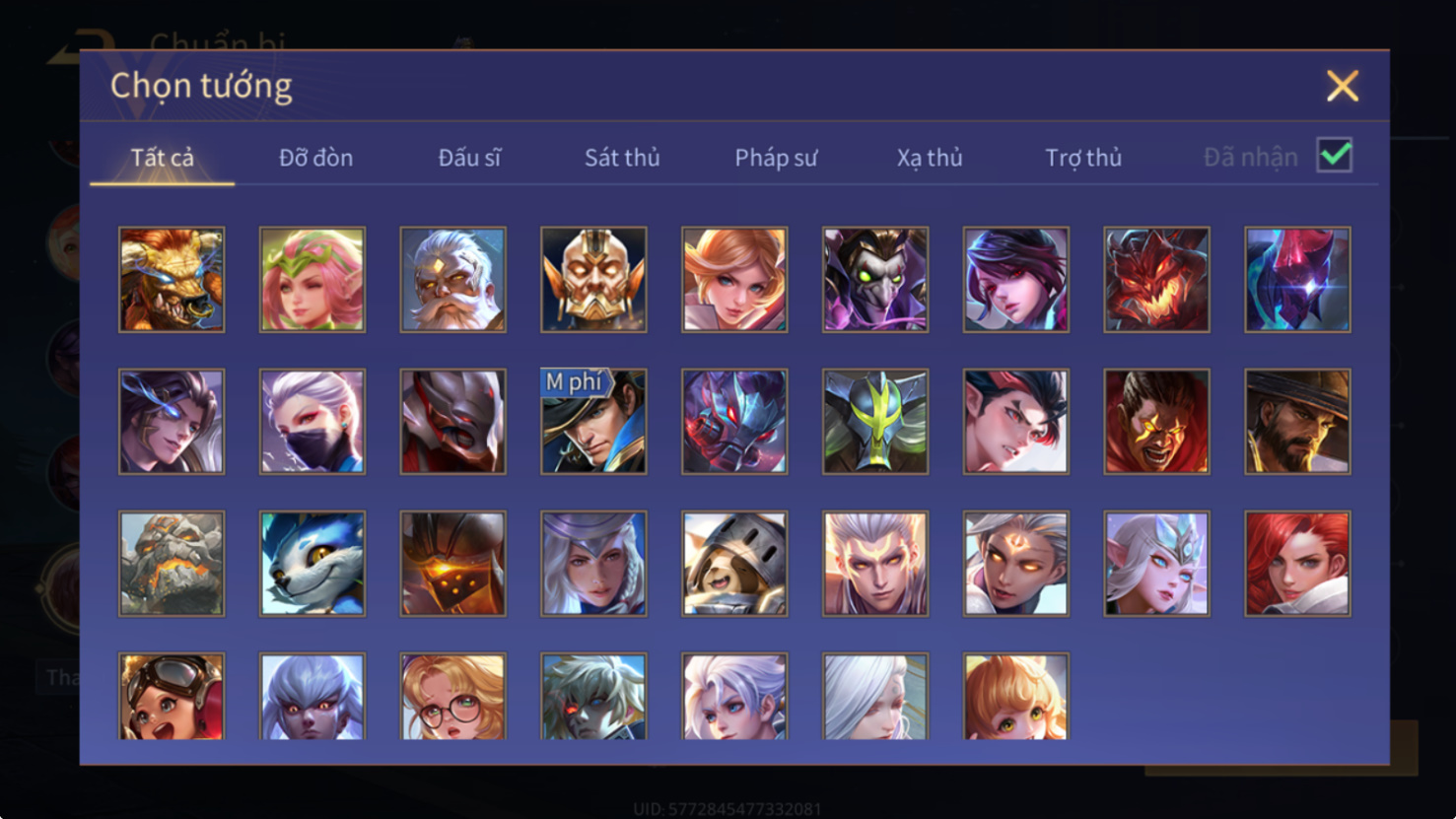1456x819 pixels.
Task: Filter by the Xạ thủ tab
Action: point(930,158)
